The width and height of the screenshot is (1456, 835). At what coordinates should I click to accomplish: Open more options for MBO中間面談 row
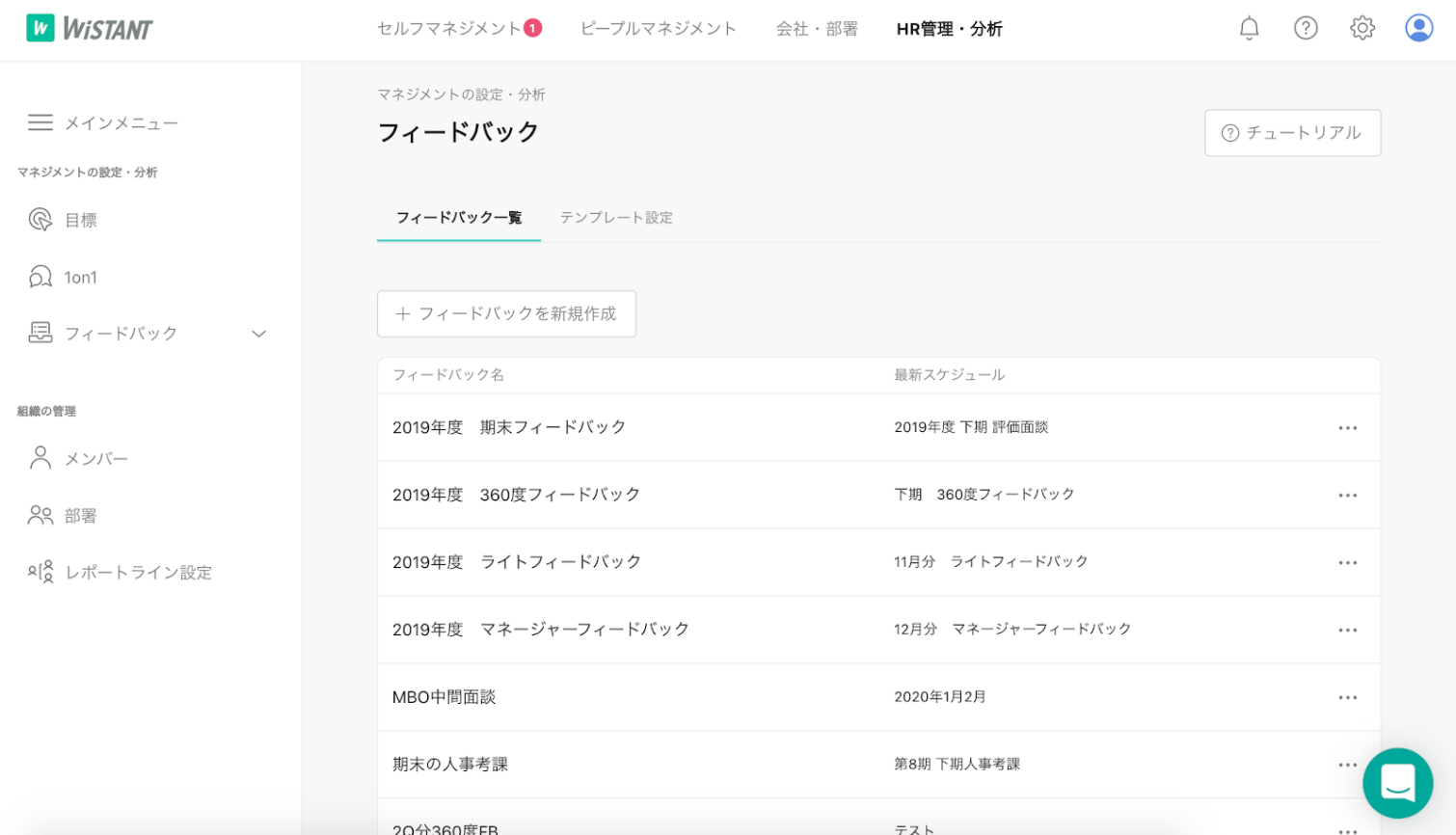pyautogui.click(x=1348, y=698)
